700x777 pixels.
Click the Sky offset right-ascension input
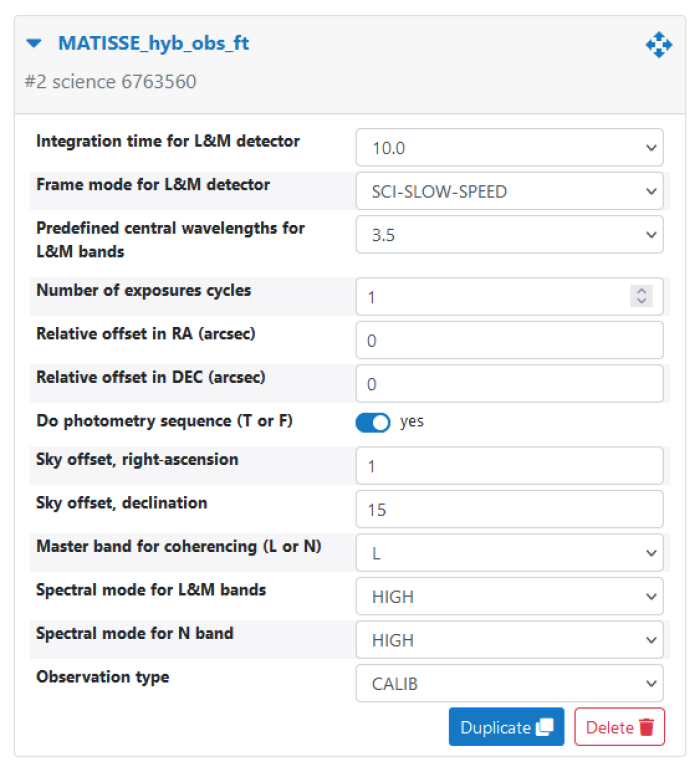(509, 466)
